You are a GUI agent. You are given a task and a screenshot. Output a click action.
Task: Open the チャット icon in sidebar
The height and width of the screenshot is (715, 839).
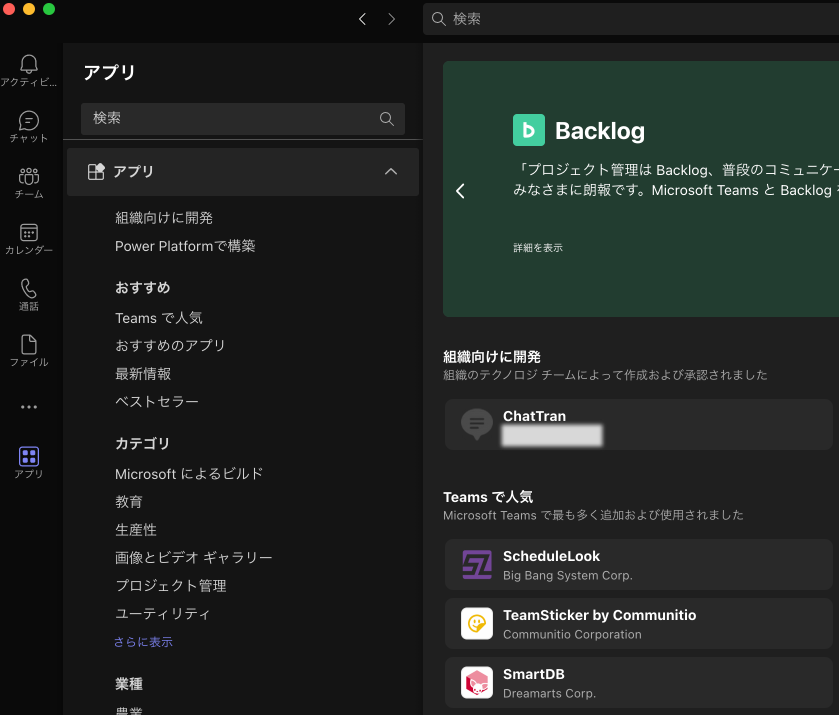29,121
